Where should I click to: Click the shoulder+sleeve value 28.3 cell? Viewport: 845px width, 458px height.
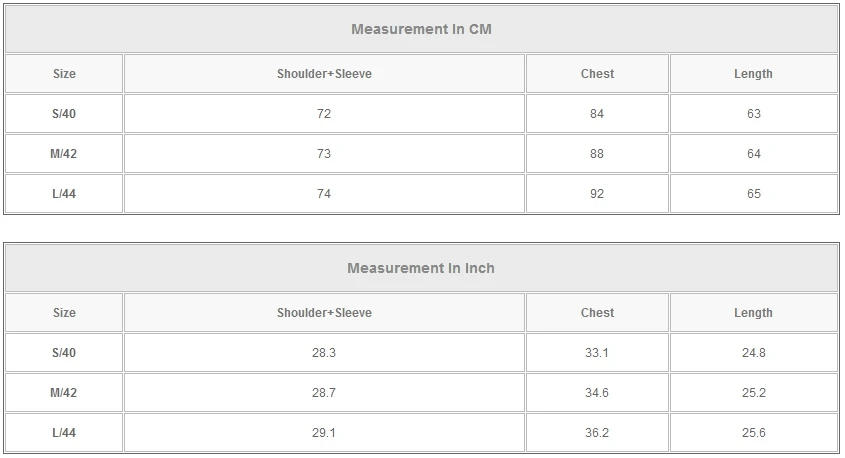click(x=324, y=353)
